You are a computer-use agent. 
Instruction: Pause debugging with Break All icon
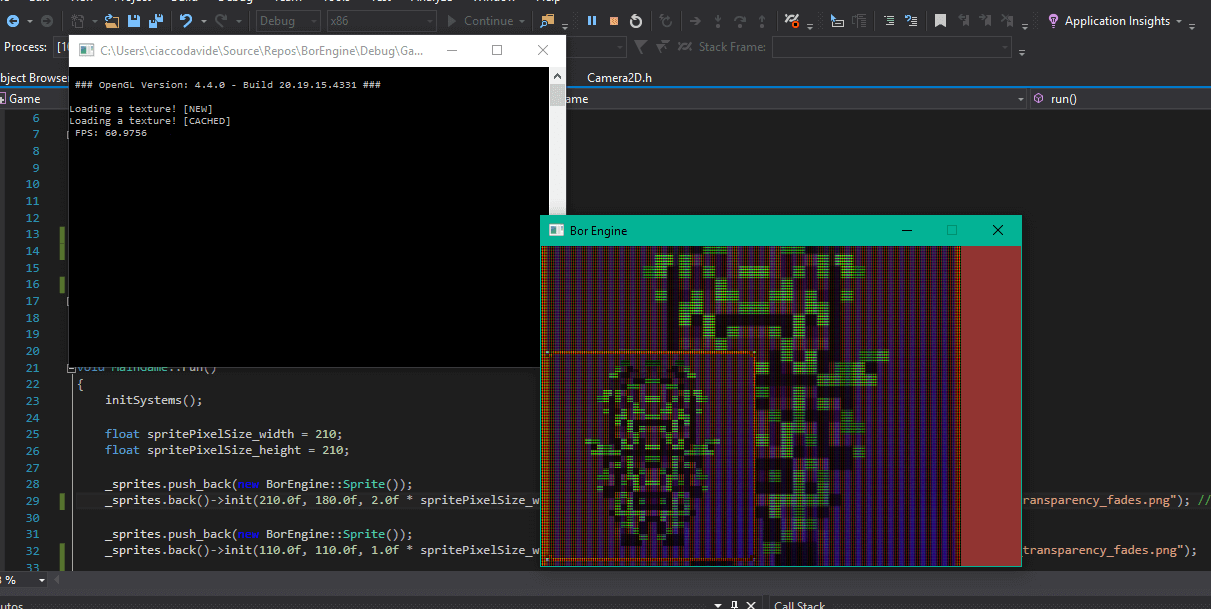(591, 21)
